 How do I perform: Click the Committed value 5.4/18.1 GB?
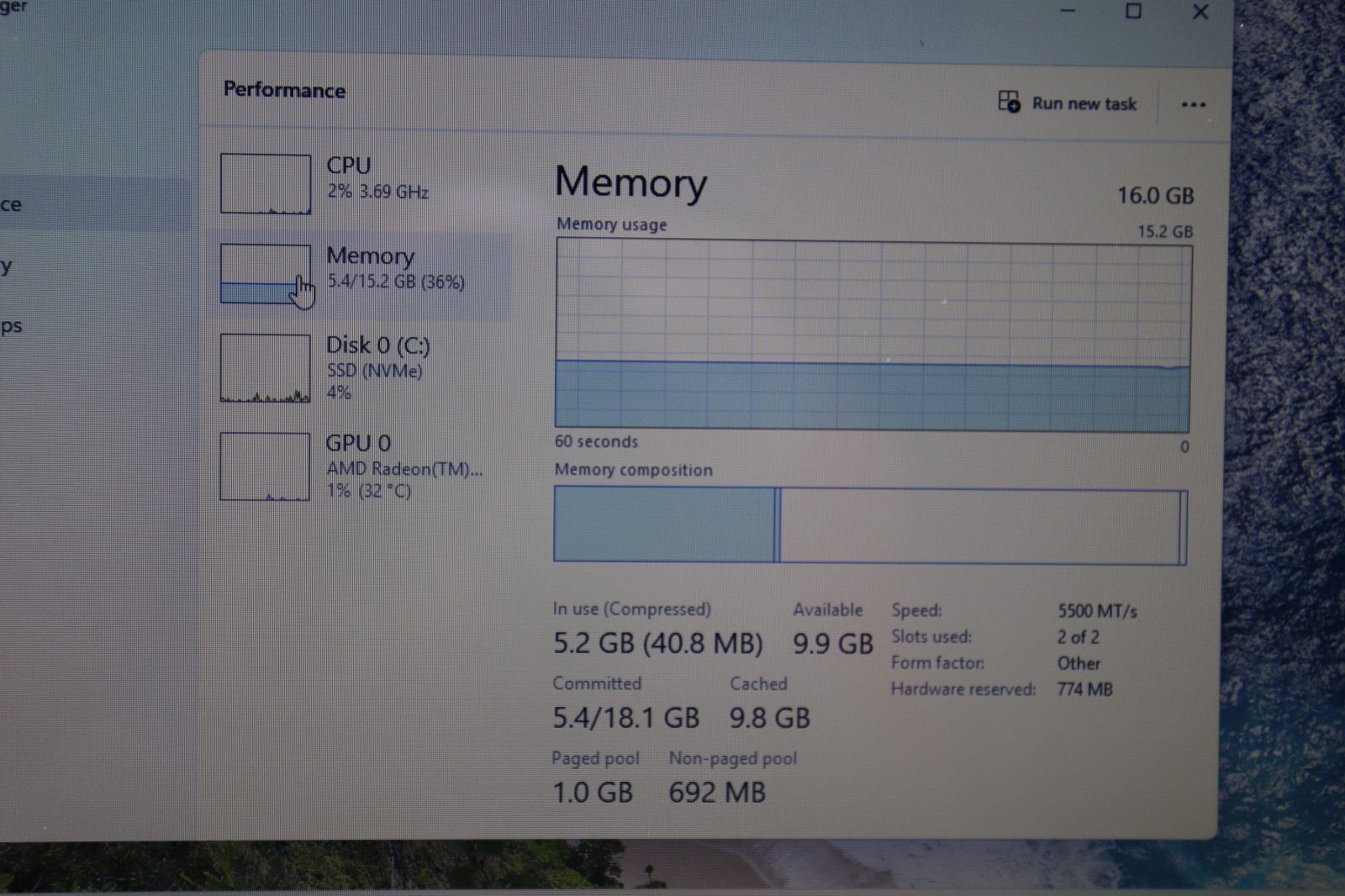(625, 718)
